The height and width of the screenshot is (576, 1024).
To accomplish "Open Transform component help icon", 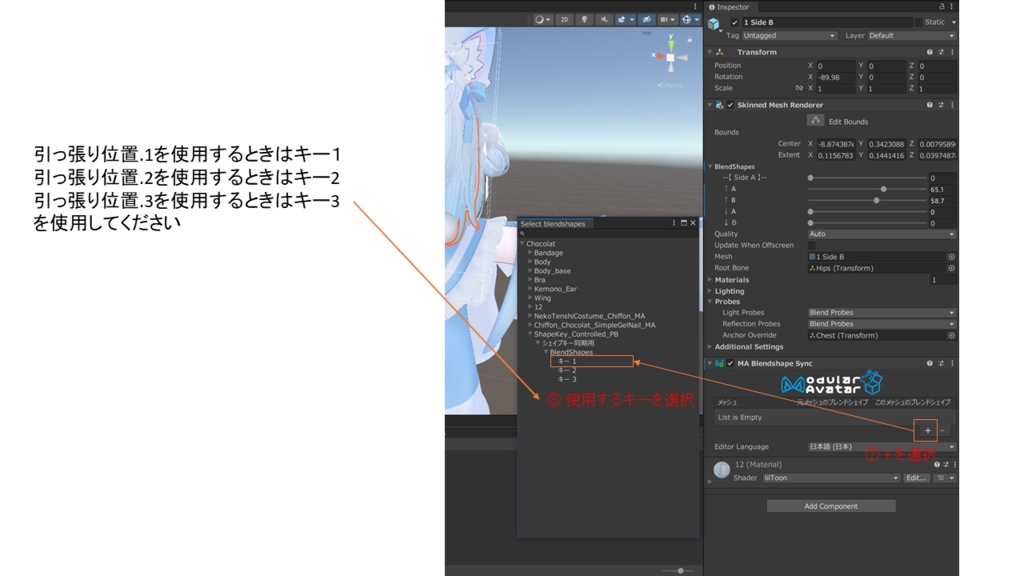I will coord(929,52).
